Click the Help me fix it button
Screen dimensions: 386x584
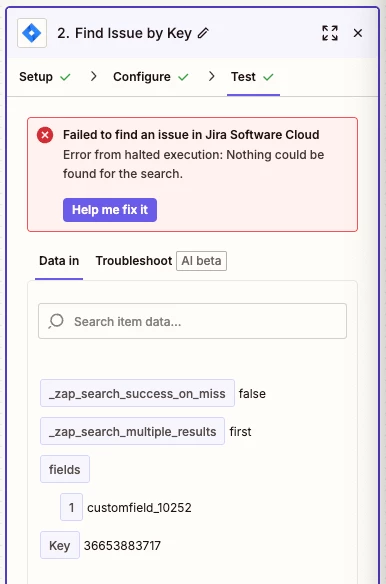click(110, 210)
